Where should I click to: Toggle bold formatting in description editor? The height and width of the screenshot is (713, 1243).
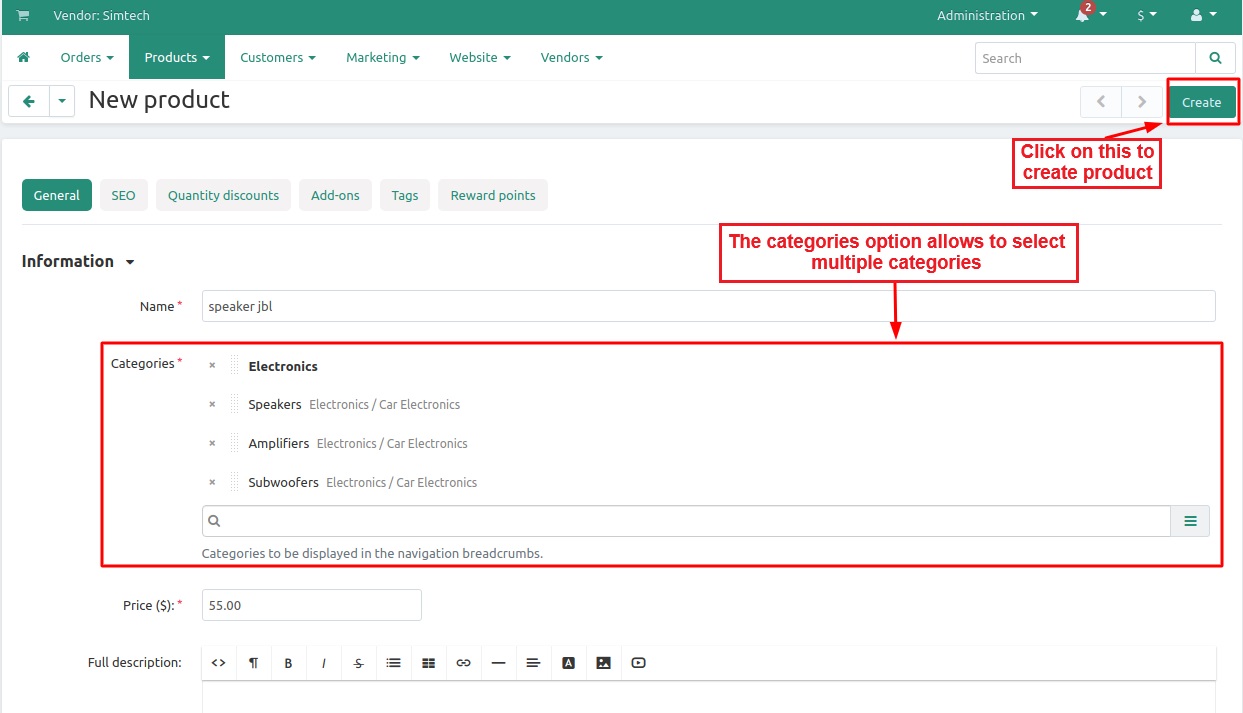tap(288, 663)
